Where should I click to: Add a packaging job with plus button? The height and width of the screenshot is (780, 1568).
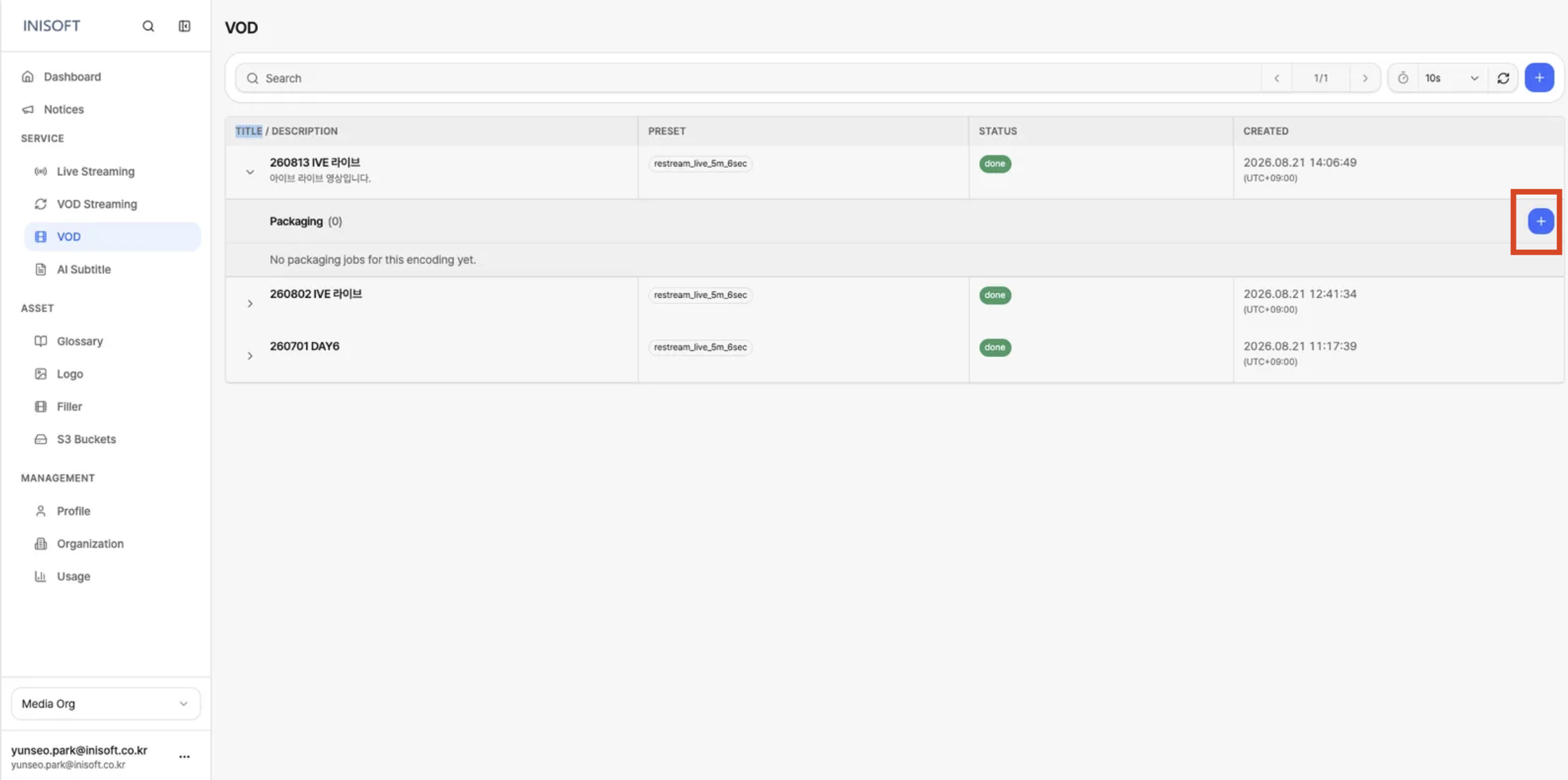[x=1540, y=221]
